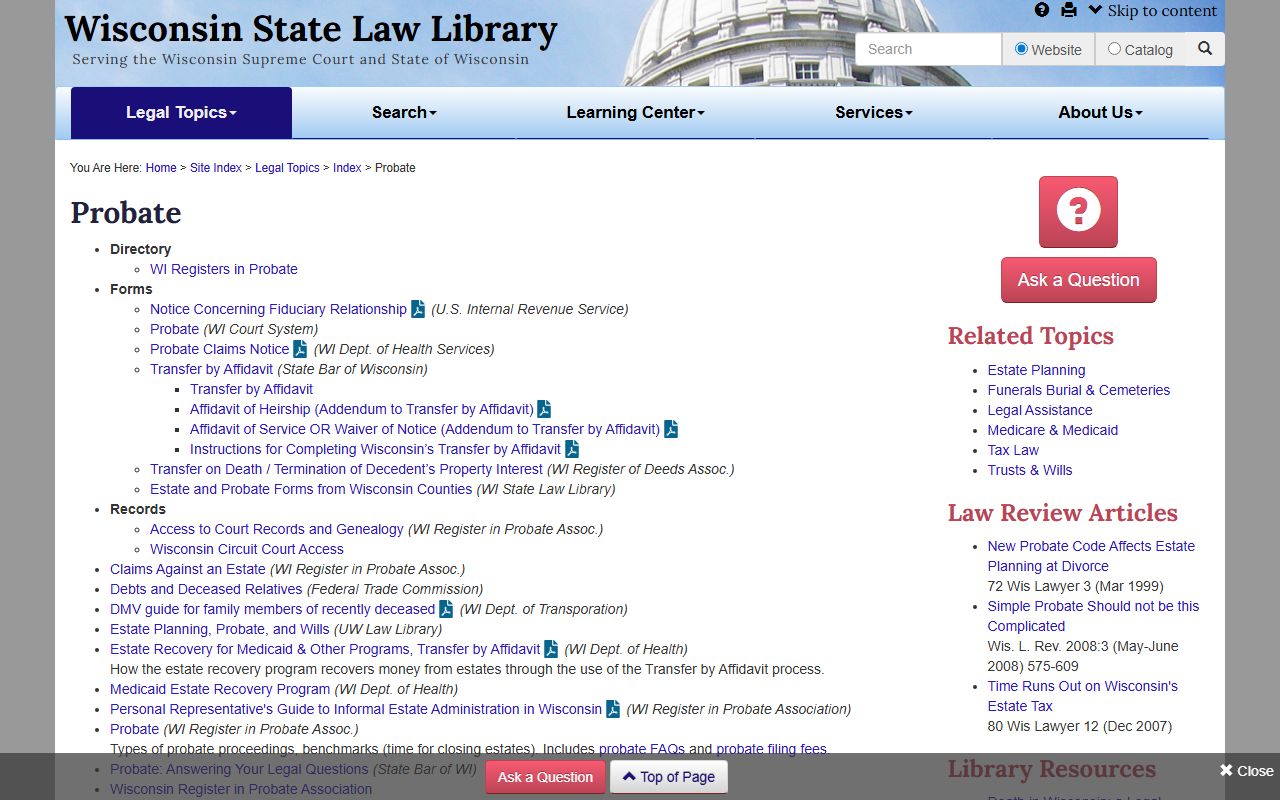Click the Top of Page button
Screen dimensions: 1280x800
click(x=669, y=777)
